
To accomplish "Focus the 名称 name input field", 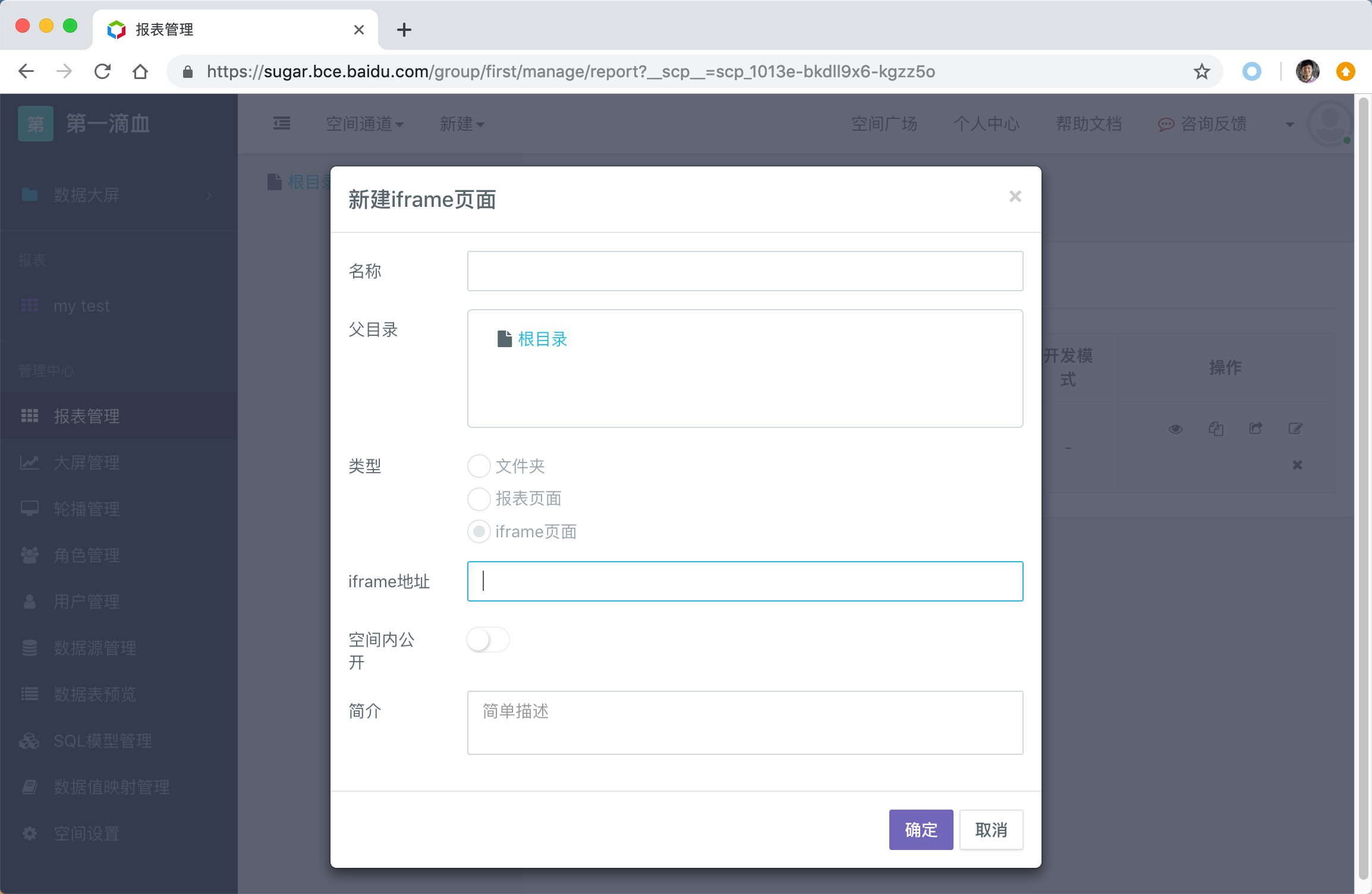I will click(745, 271).
